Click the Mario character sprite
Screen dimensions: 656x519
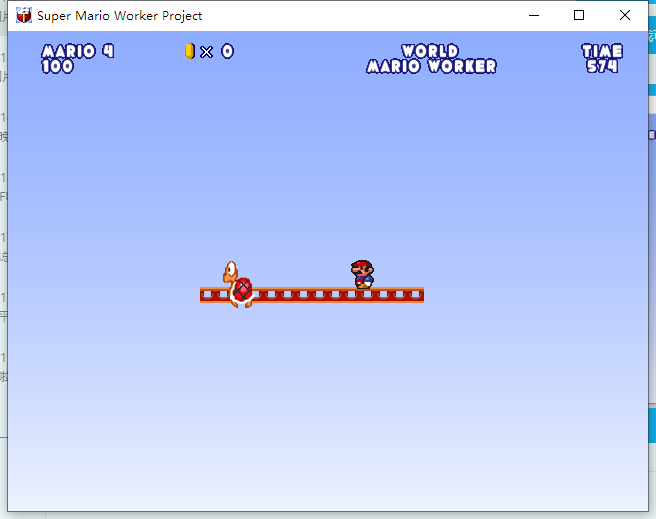[362, 274]
